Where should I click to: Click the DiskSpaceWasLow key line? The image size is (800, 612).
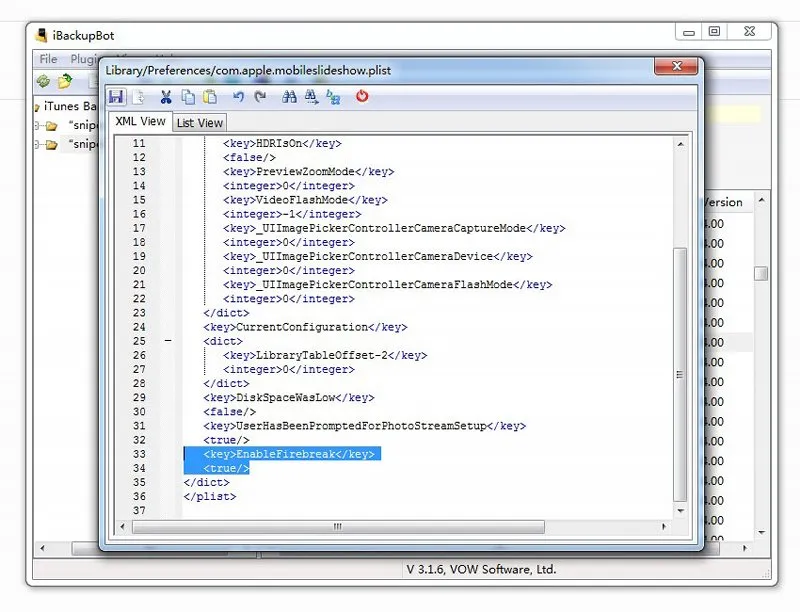(x=289, y=397)
